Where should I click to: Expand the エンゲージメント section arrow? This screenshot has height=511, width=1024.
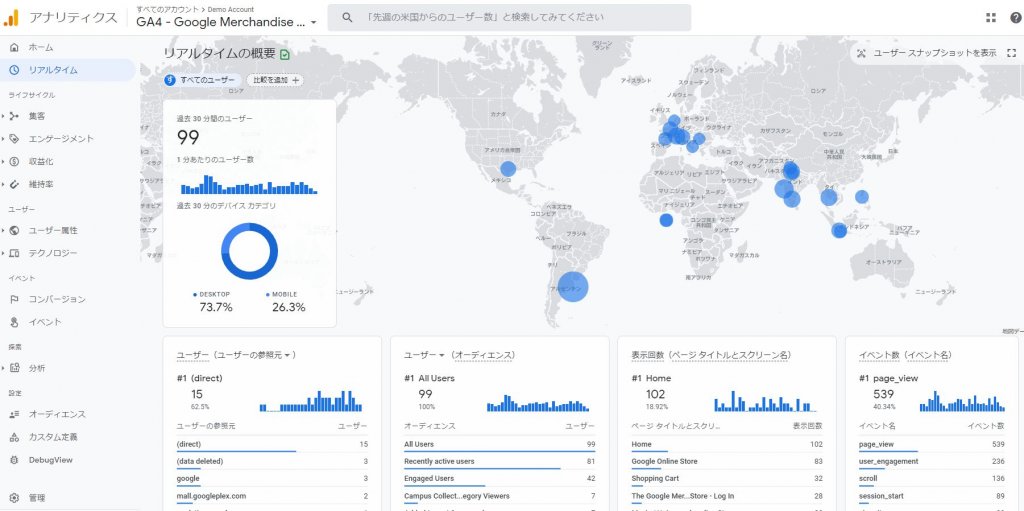coord(3,139)
